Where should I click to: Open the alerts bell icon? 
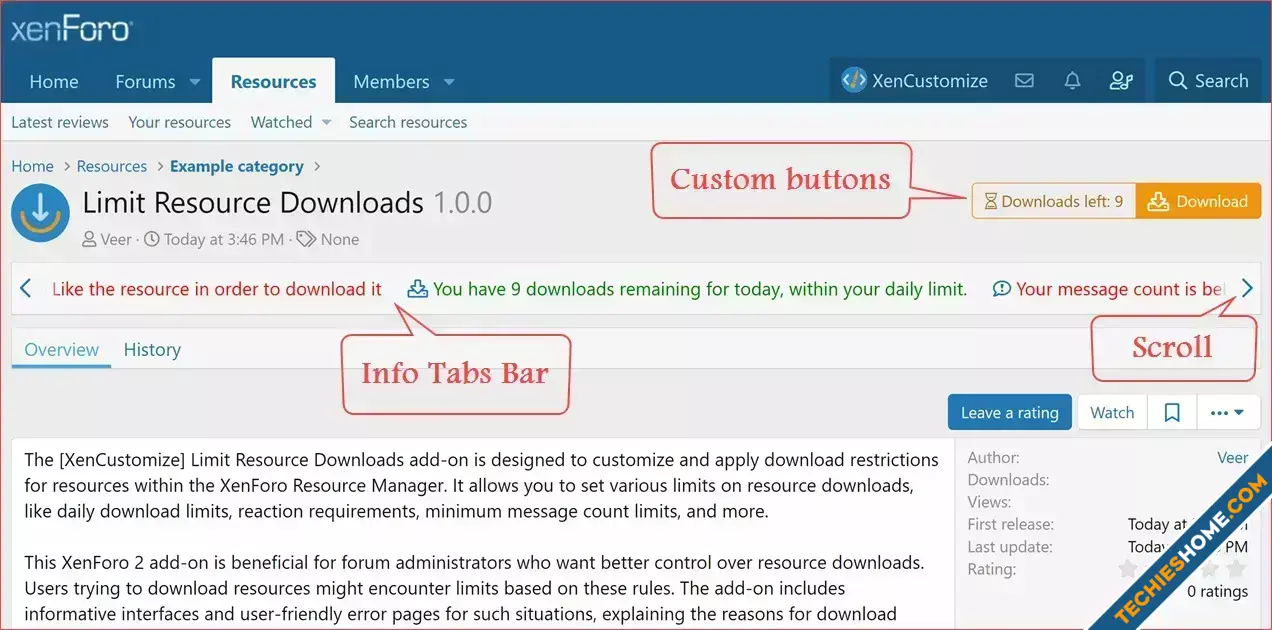tap(1072, 81)
